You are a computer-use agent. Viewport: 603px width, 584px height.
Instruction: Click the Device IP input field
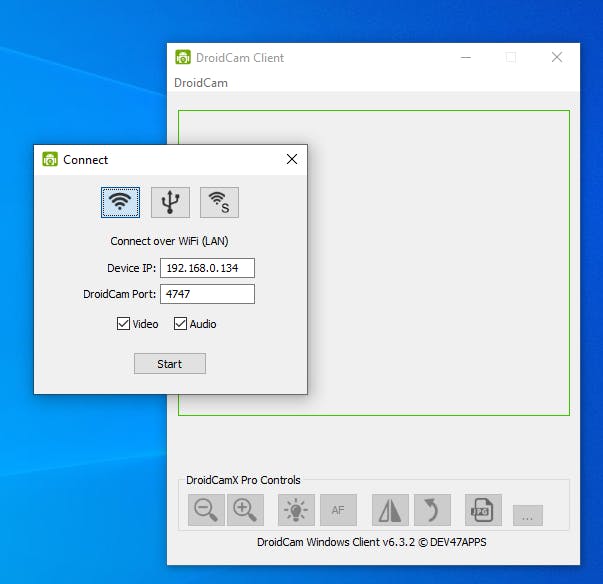coord(207,268)
